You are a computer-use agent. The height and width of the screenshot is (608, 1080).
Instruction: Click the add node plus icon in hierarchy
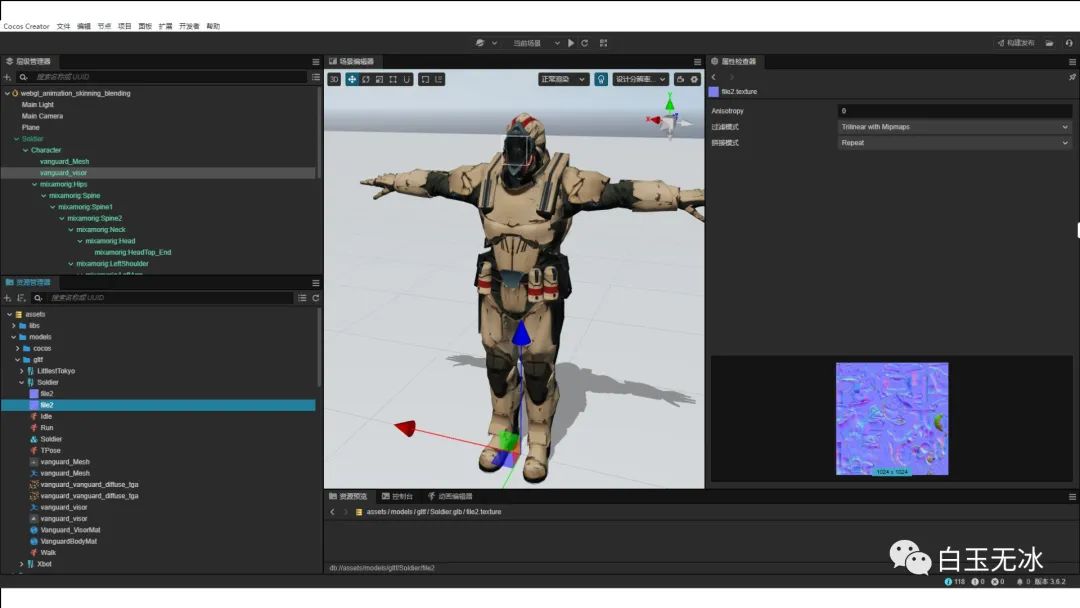pyautogui.click(x=7, y=77)
